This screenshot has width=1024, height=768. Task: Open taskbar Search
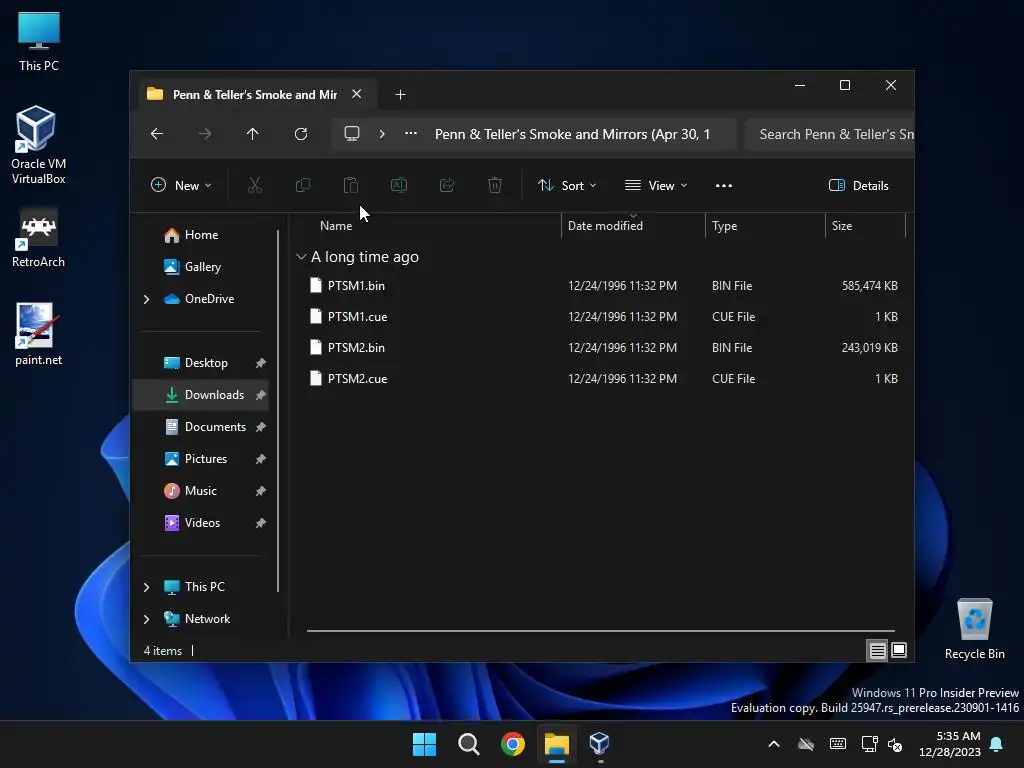[469, 744]
